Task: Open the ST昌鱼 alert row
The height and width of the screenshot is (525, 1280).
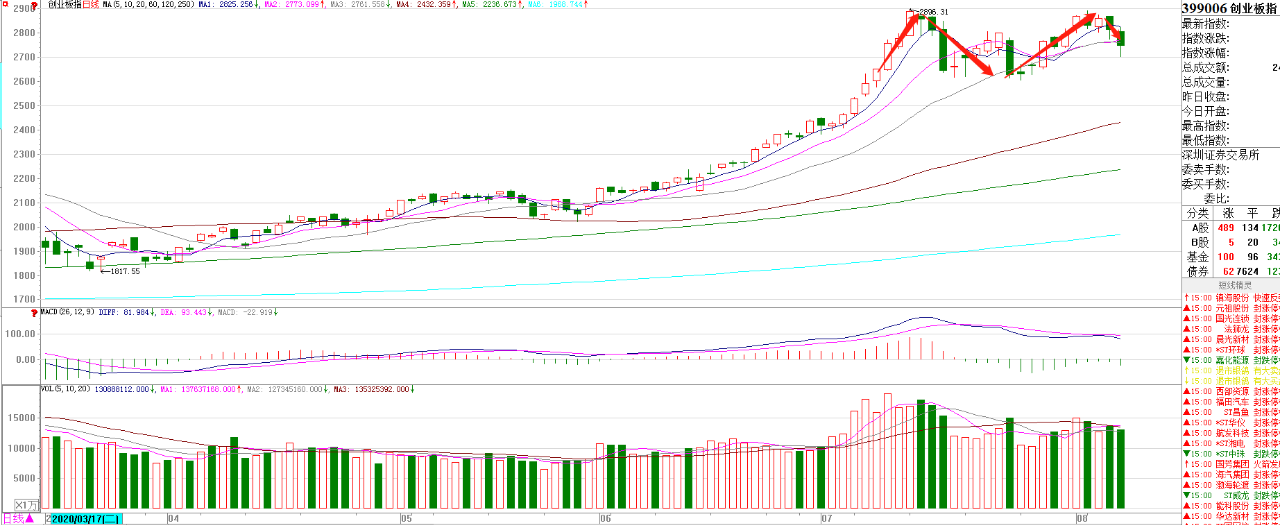Action: [x=1231, y=412]
